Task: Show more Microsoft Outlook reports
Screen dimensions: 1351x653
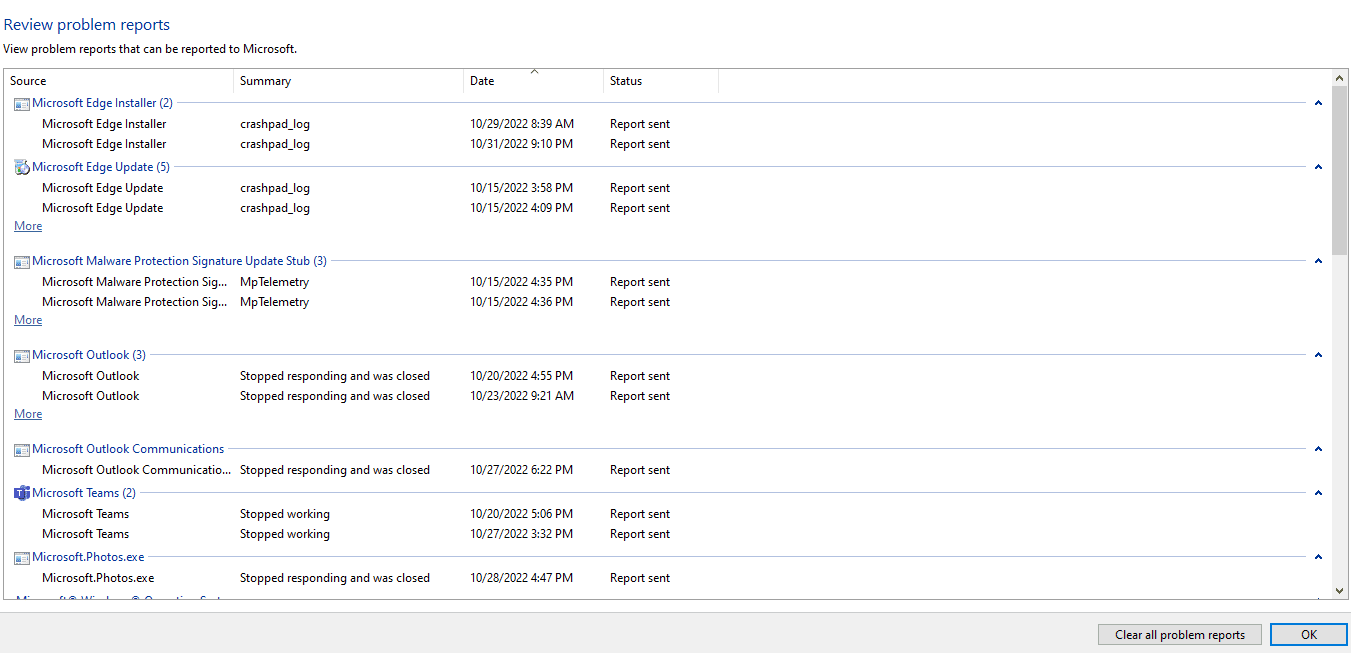Action: point(28,414)
